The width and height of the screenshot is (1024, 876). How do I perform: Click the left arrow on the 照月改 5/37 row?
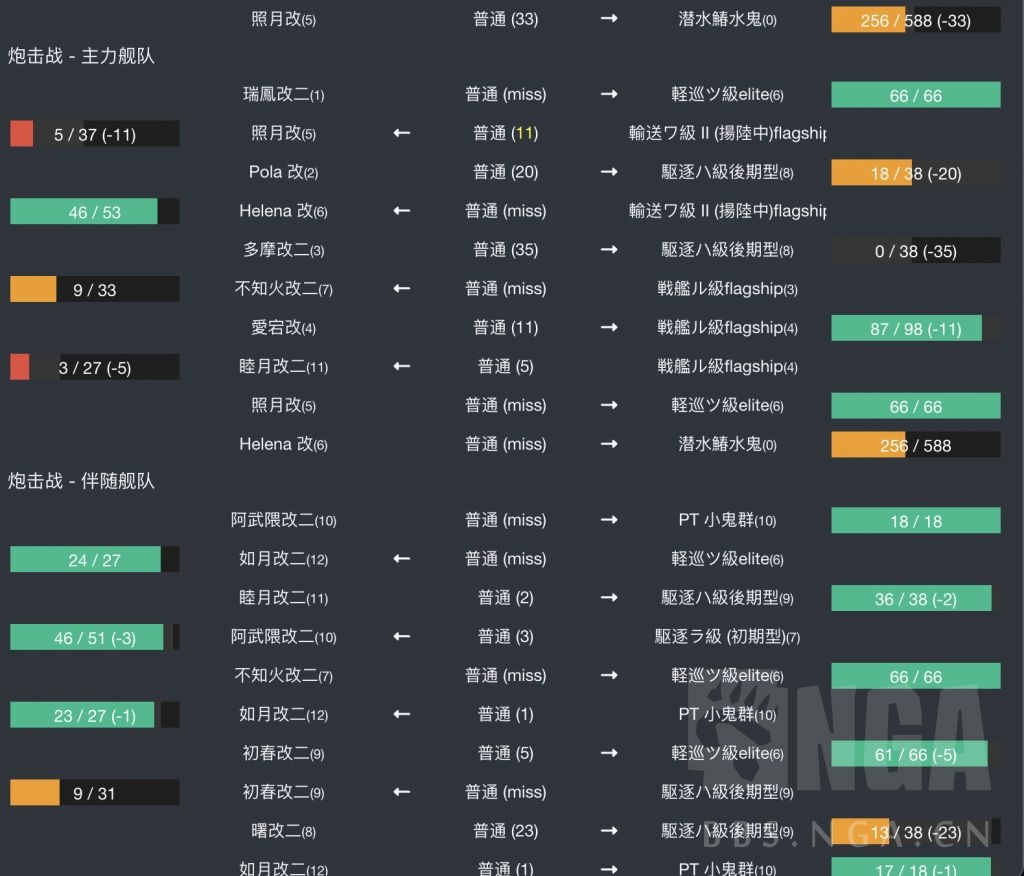[401, 133]
